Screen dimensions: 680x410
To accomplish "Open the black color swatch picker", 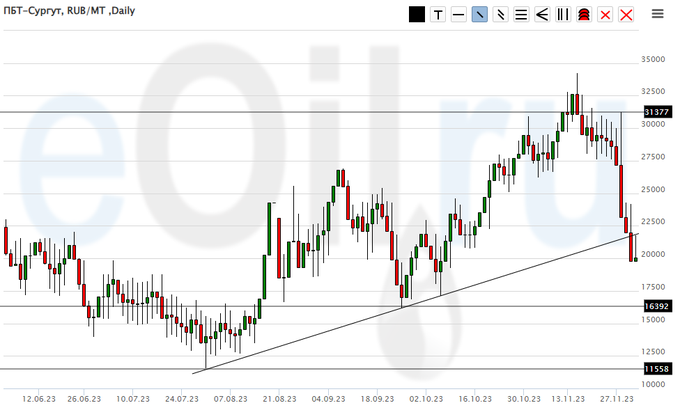I will pyautogui.click(x=416, y=14).
